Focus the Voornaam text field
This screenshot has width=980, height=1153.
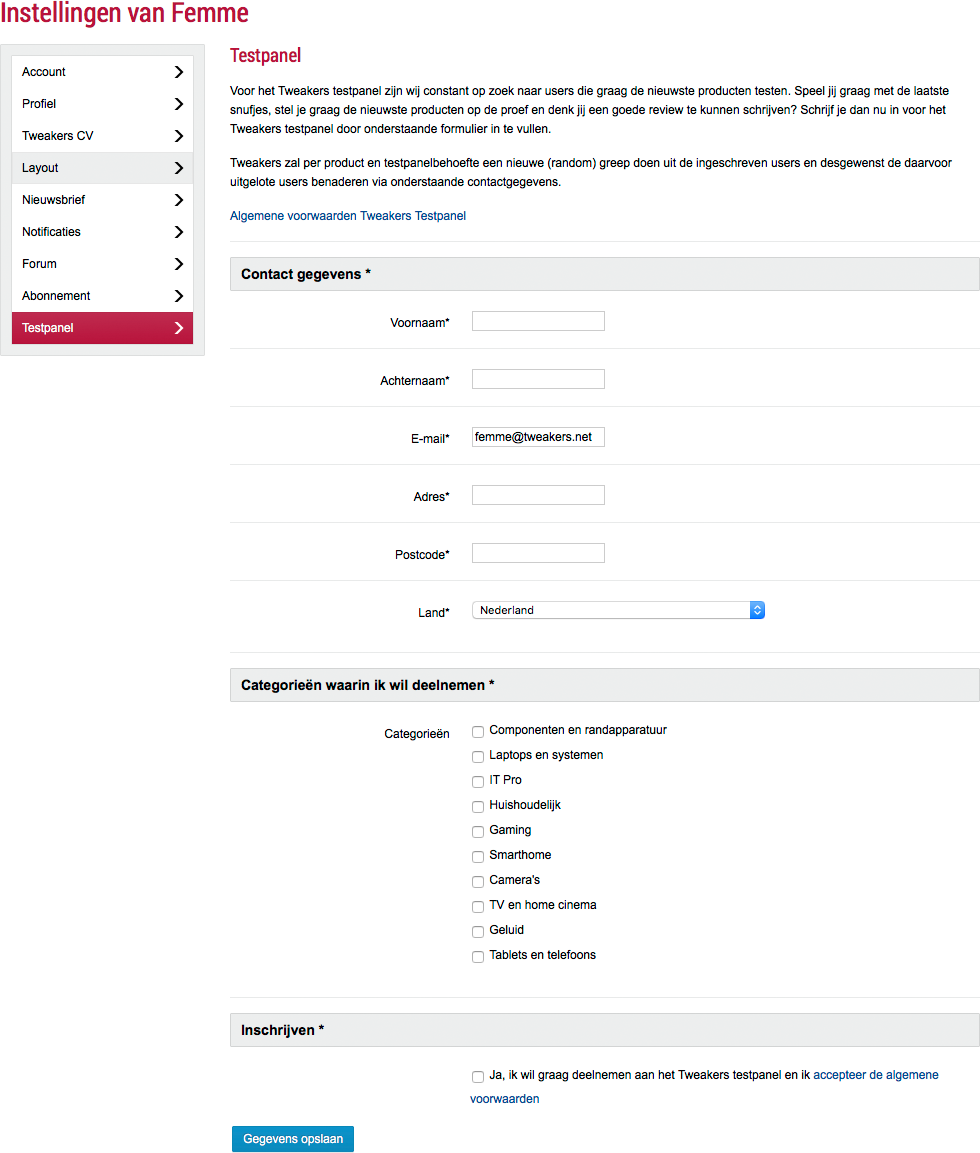point(538,321)
